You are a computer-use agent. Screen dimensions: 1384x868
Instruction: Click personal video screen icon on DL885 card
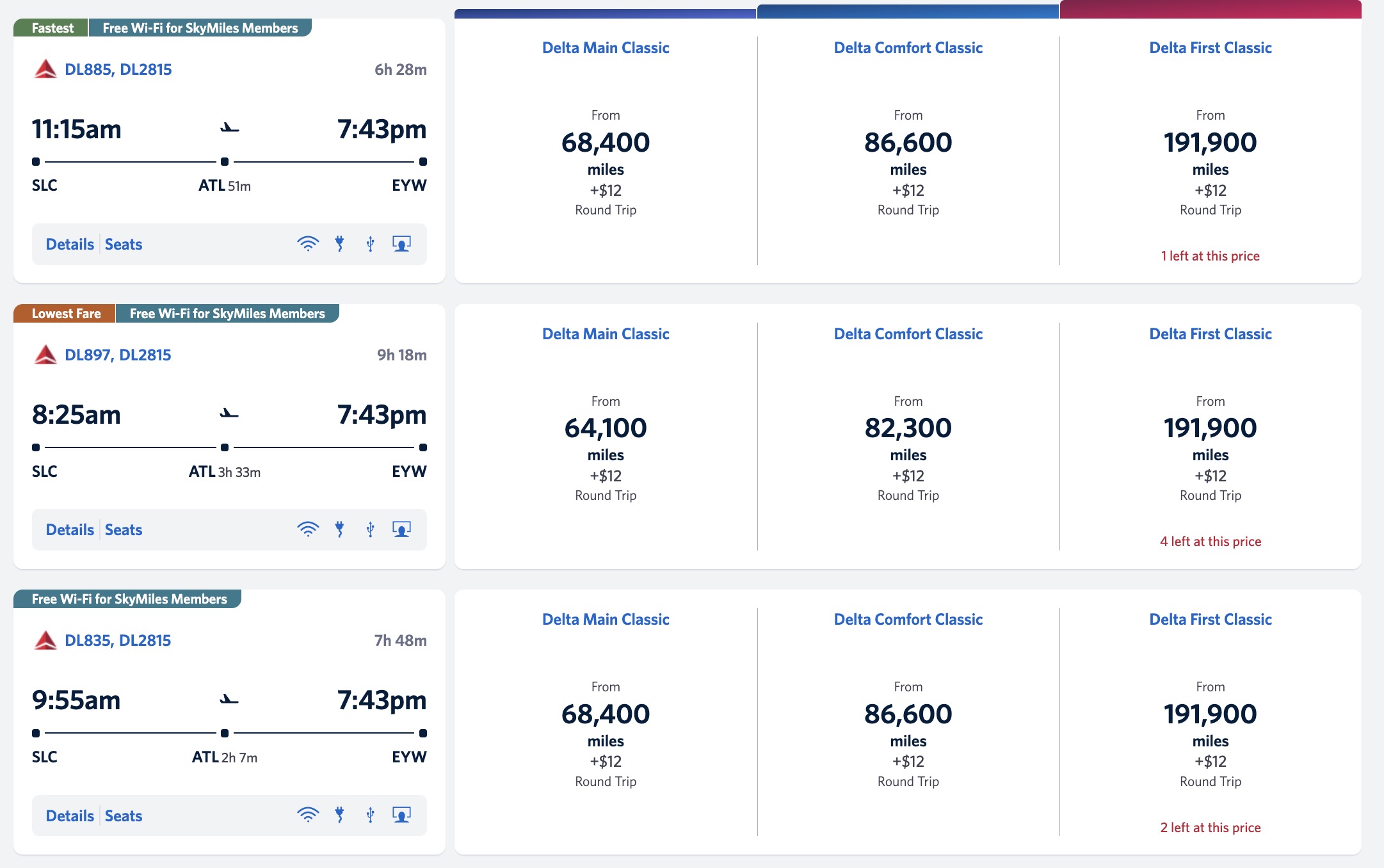401,244
